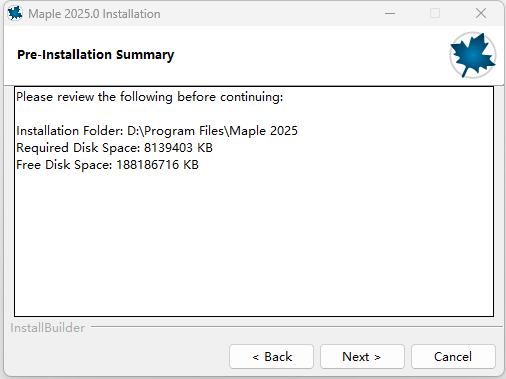Click the Free Disk Space line
Screen dimensions: 506x379
[x=107, y=165]
